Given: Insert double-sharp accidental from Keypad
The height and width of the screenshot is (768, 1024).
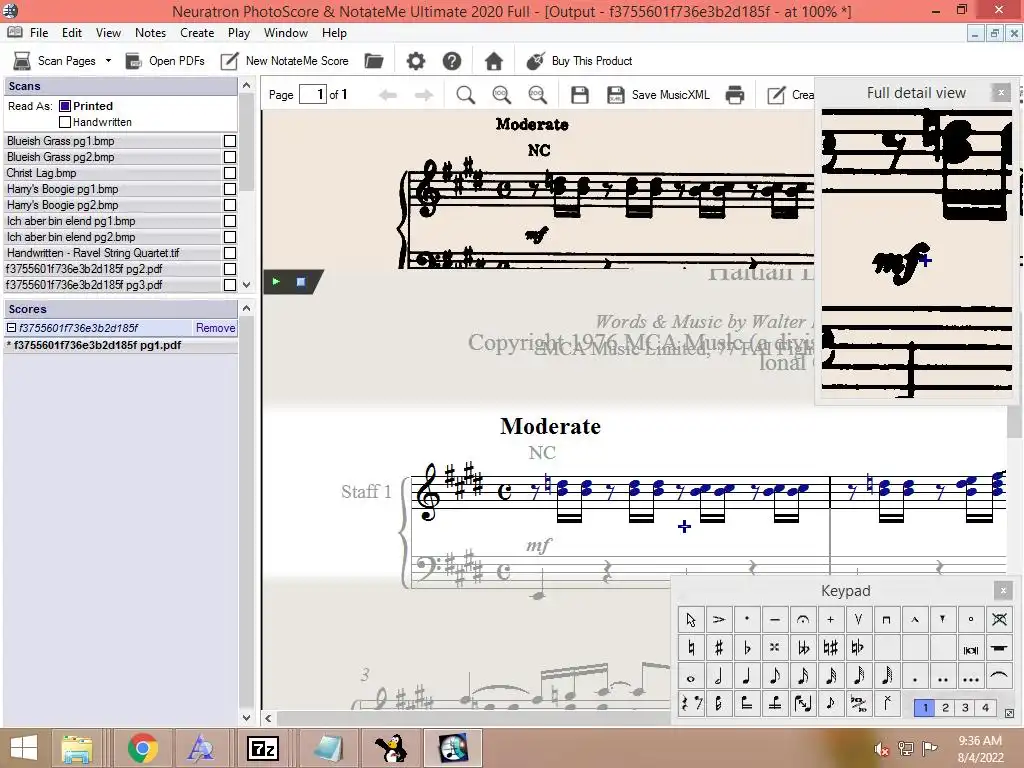Looking at the screenshot, I should (775, 647).
